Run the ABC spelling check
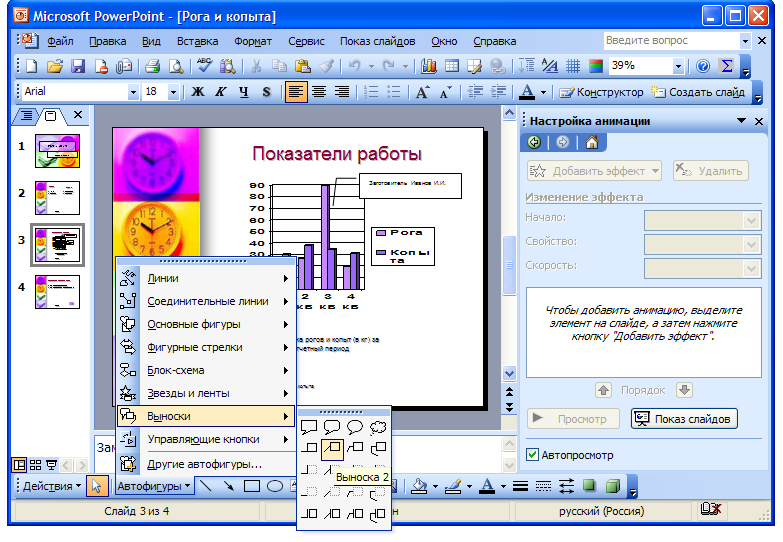Screen dimensions: 783x542 (x=204, y=65)
